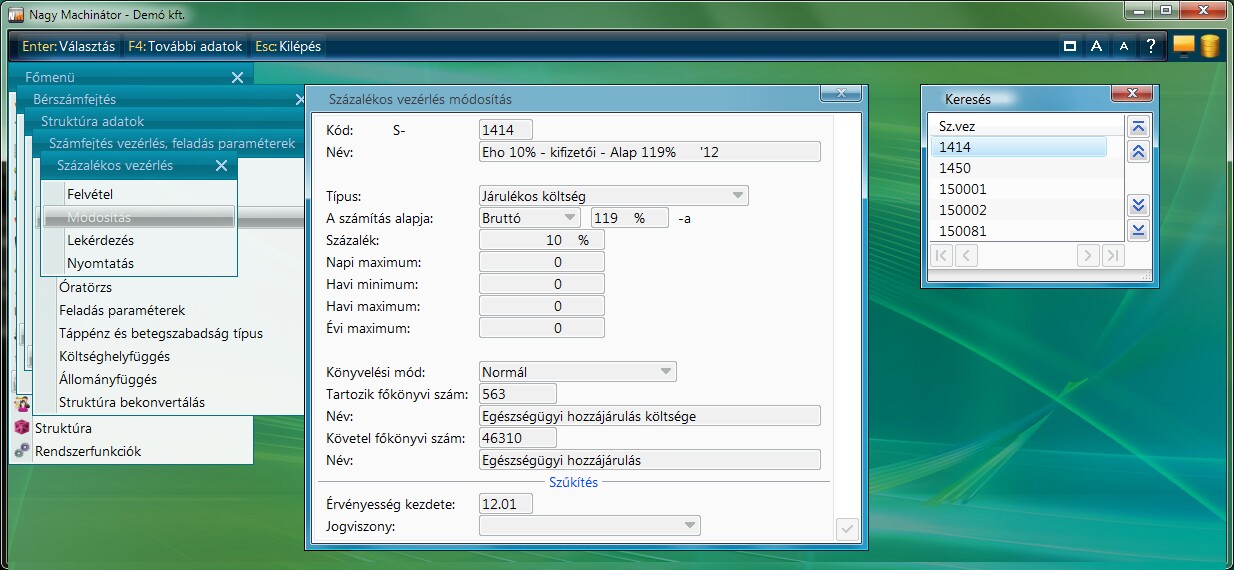
Task: Open Rendszerfunkciók in the main menu
Action: pos(88,451)
